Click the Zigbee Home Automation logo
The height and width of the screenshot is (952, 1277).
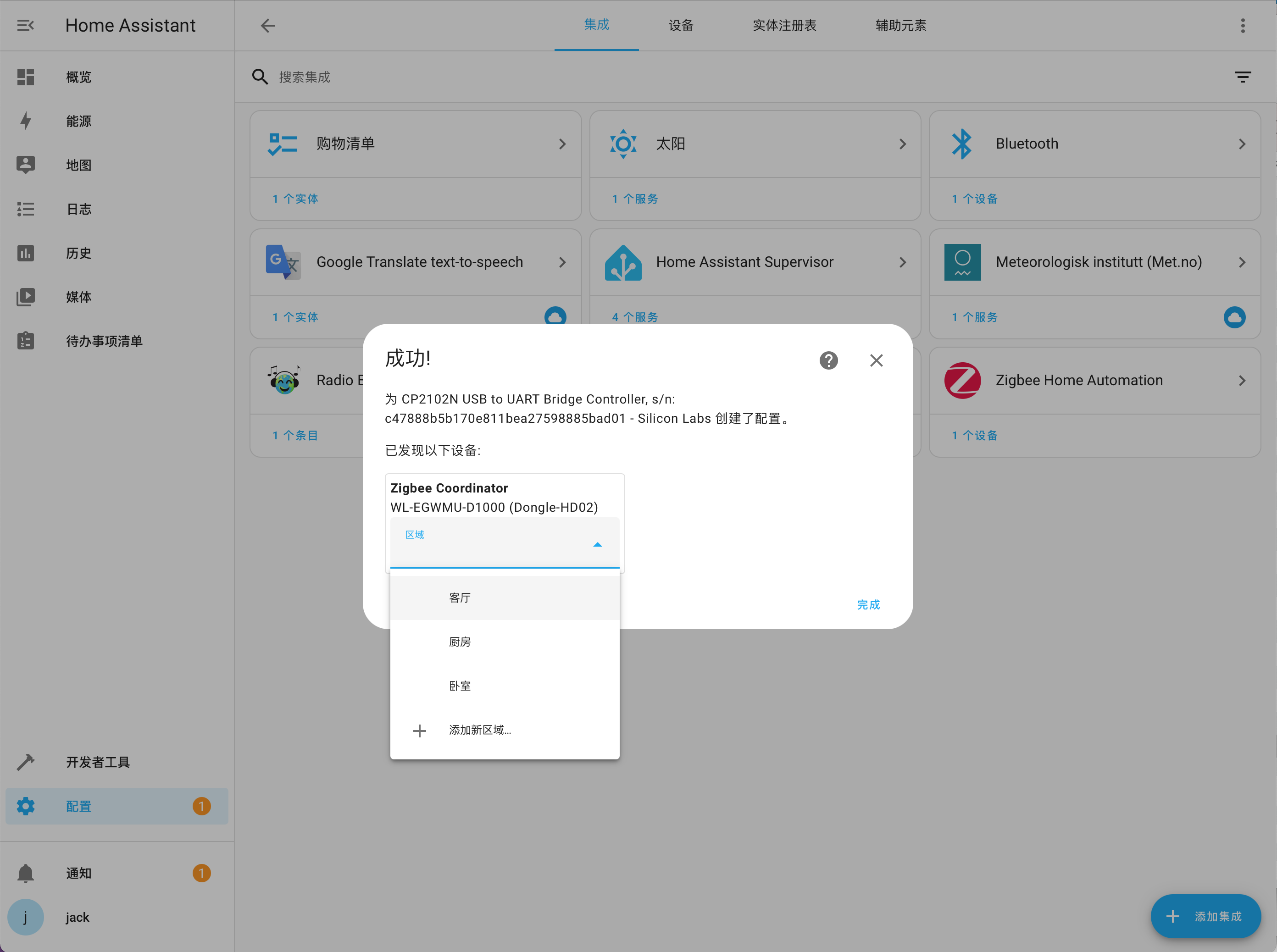(x=962, y=380)
